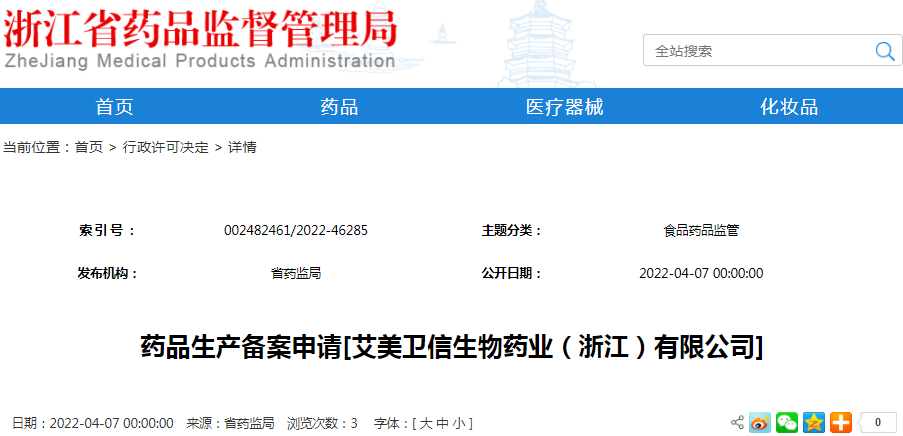Viewport: 903px width, 436px height.
Task: Click the share count box showing 0
Action: 877,423
